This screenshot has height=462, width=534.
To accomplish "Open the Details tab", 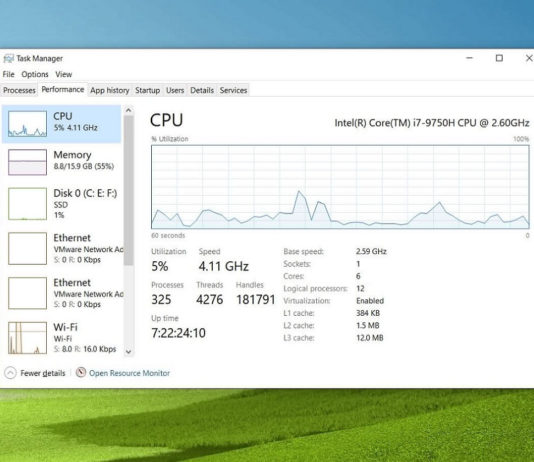I will click(x=202, y=90).
